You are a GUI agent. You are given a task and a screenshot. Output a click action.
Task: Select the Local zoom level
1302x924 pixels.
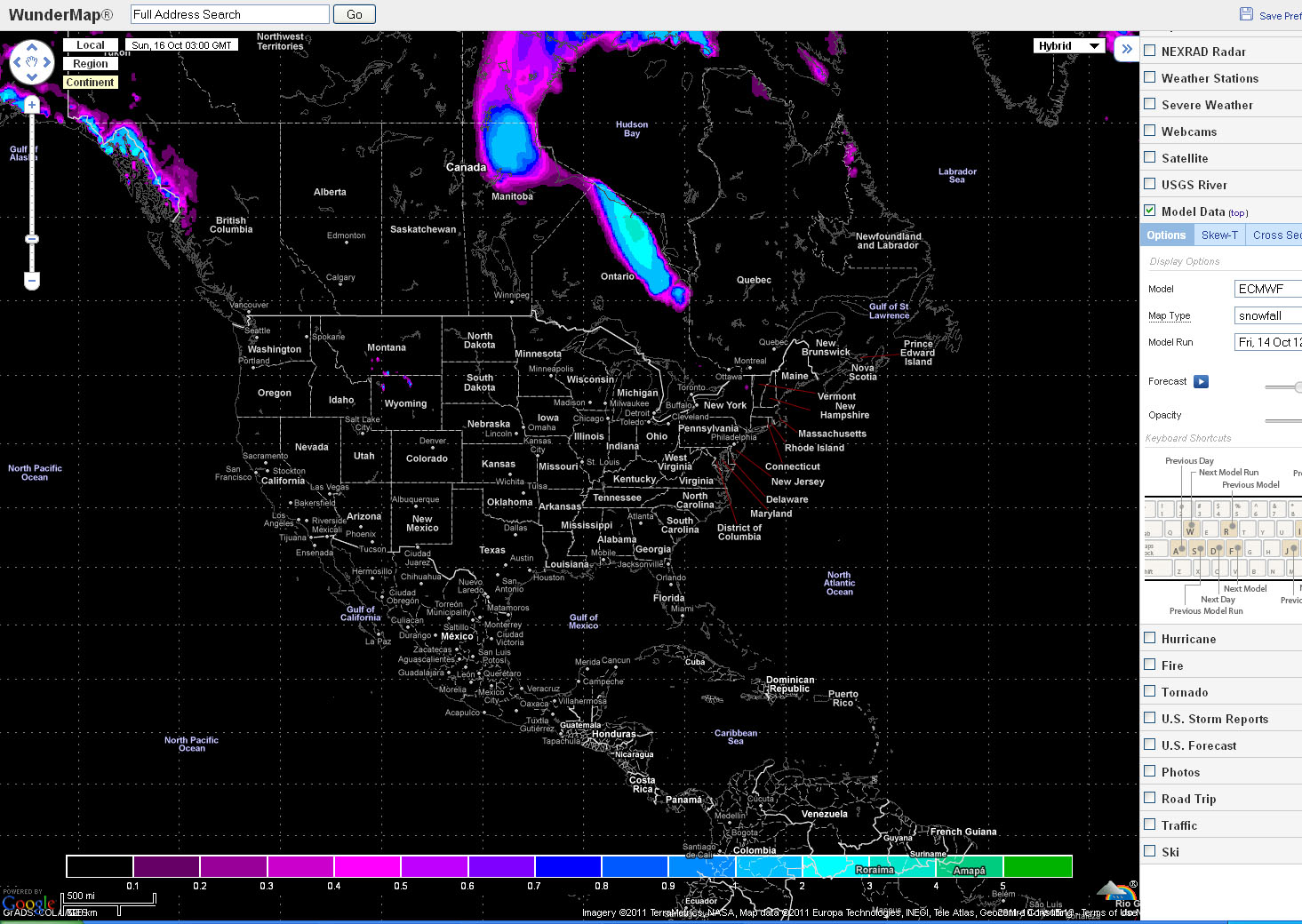tap(91, 45)
